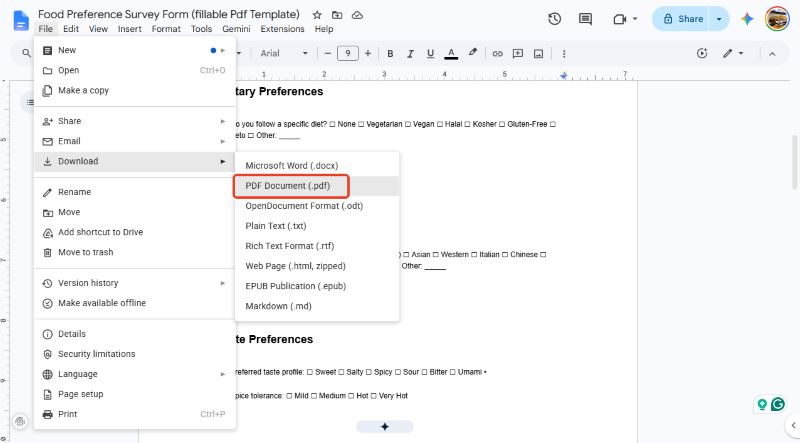This screenshot has width=800, height=443.
Task: Open Security limitations
Action: point(135,354)
